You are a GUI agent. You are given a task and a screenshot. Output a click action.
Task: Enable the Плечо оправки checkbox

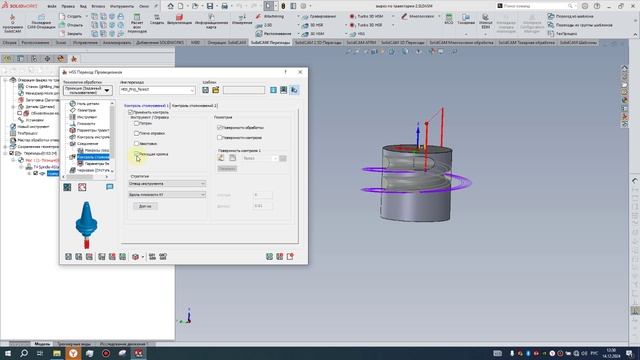pyautogui.click(x=136, y=133)
